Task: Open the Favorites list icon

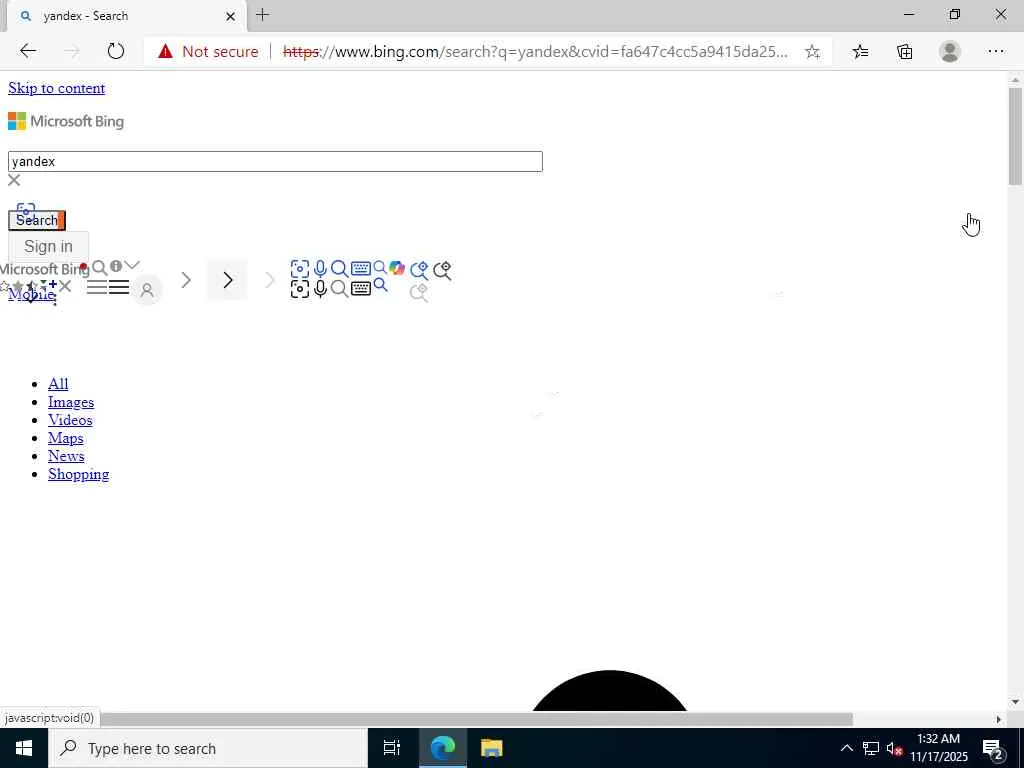Action: [860, 52]
